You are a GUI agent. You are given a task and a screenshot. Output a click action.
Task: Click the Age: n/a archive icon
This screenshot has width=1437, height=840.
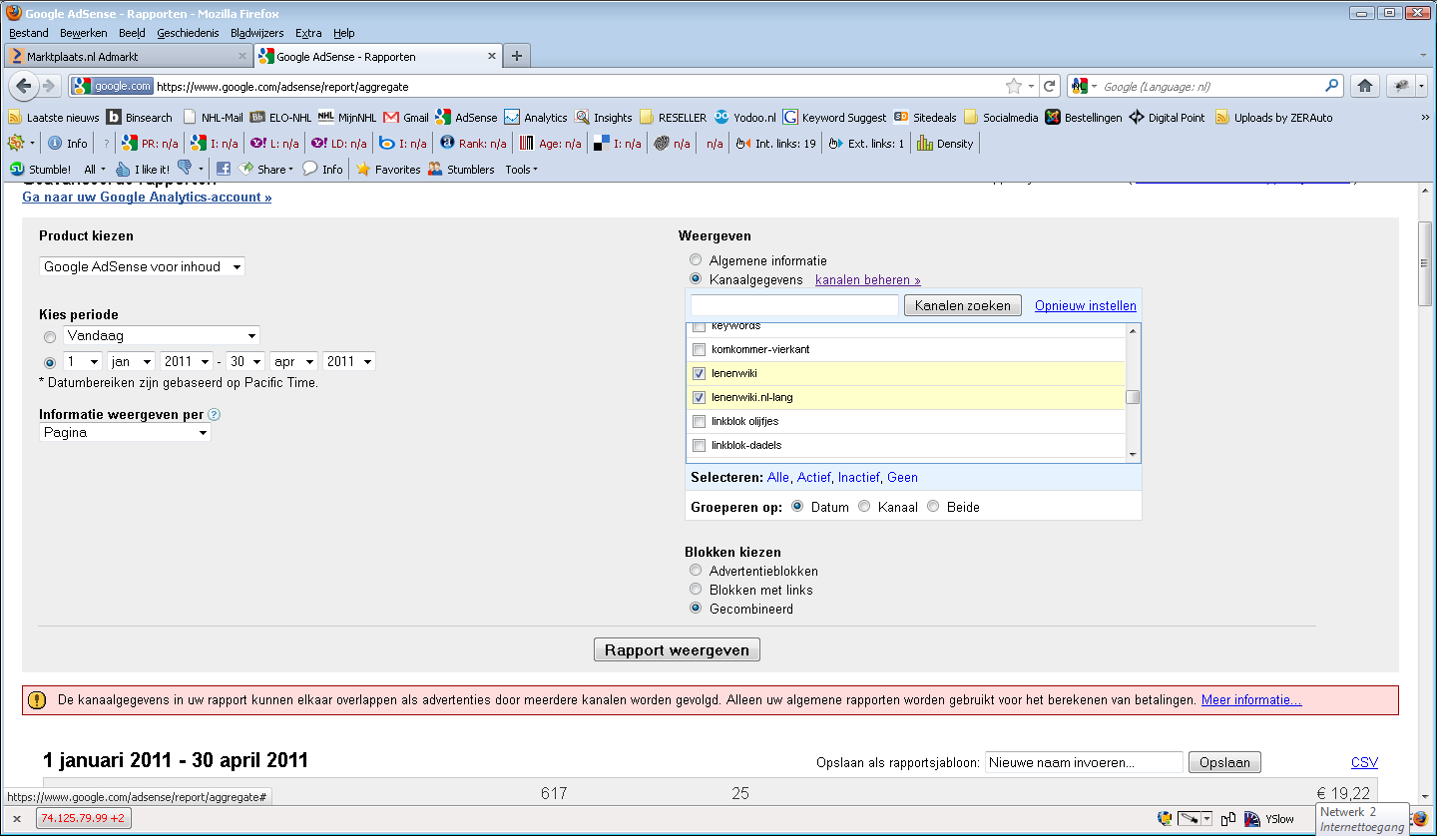[550, 143]
